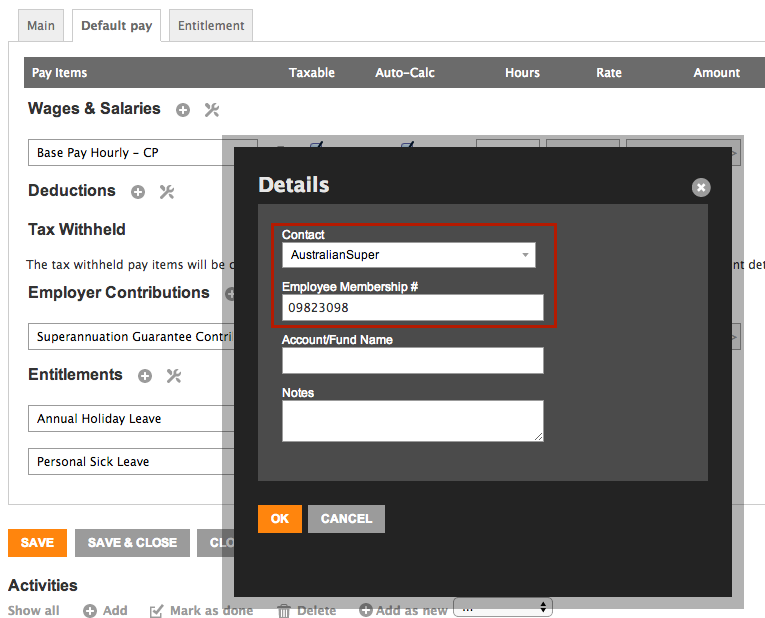Viewport: 765px width, 618px height.
Task: Click the Mark as done checkmark icon
Action: tap(156, 611)
